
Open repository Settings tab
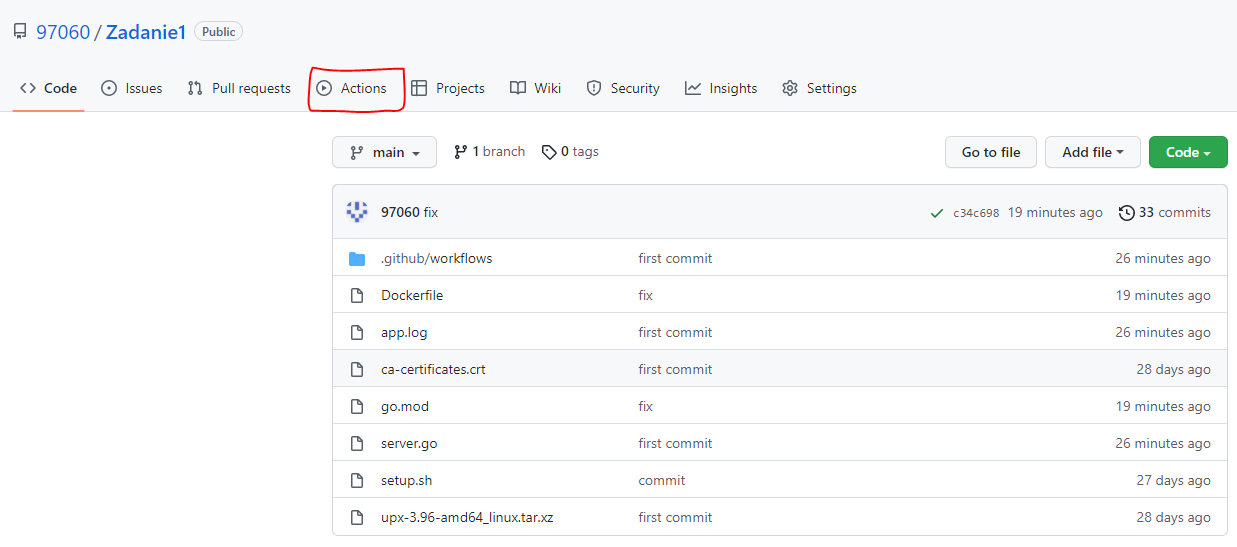[819, 88]
